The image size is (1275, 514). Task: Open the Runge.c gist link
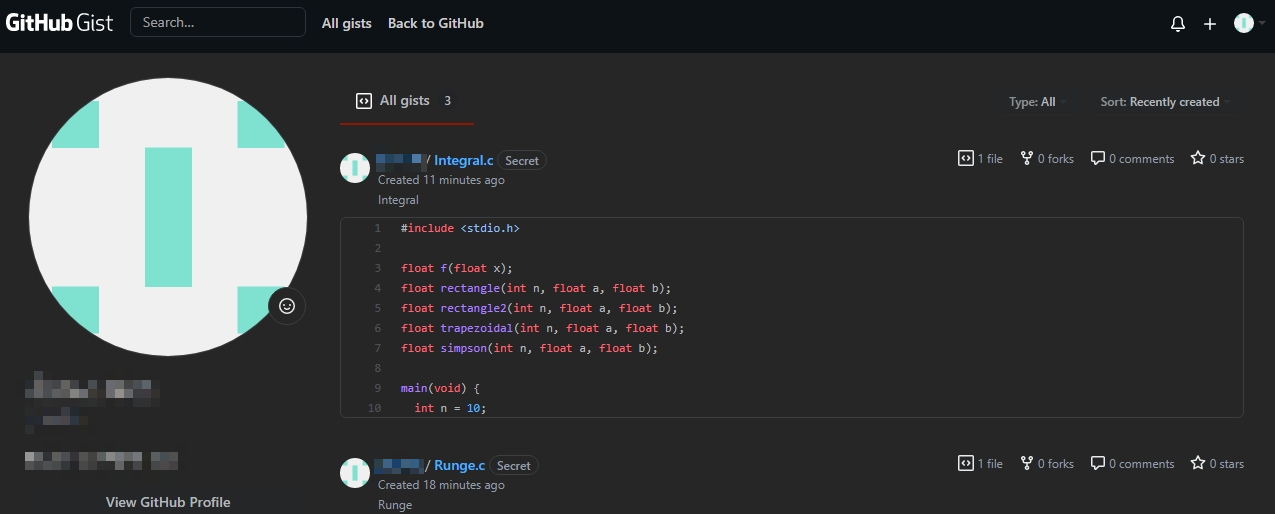[x=460, y=465]
